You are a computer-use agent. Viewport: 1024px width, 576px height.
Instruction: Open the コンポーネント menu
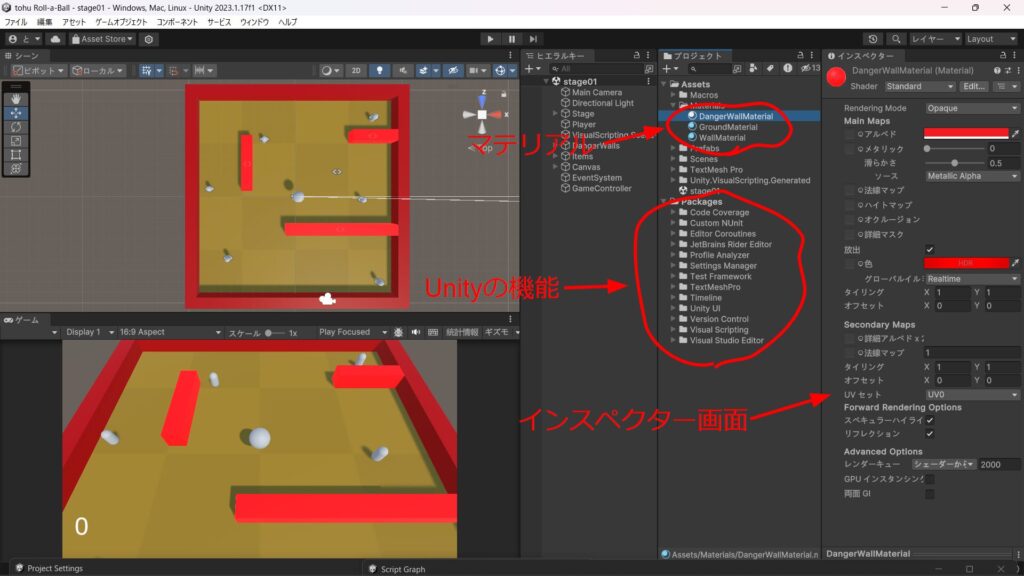pos(177,22)
